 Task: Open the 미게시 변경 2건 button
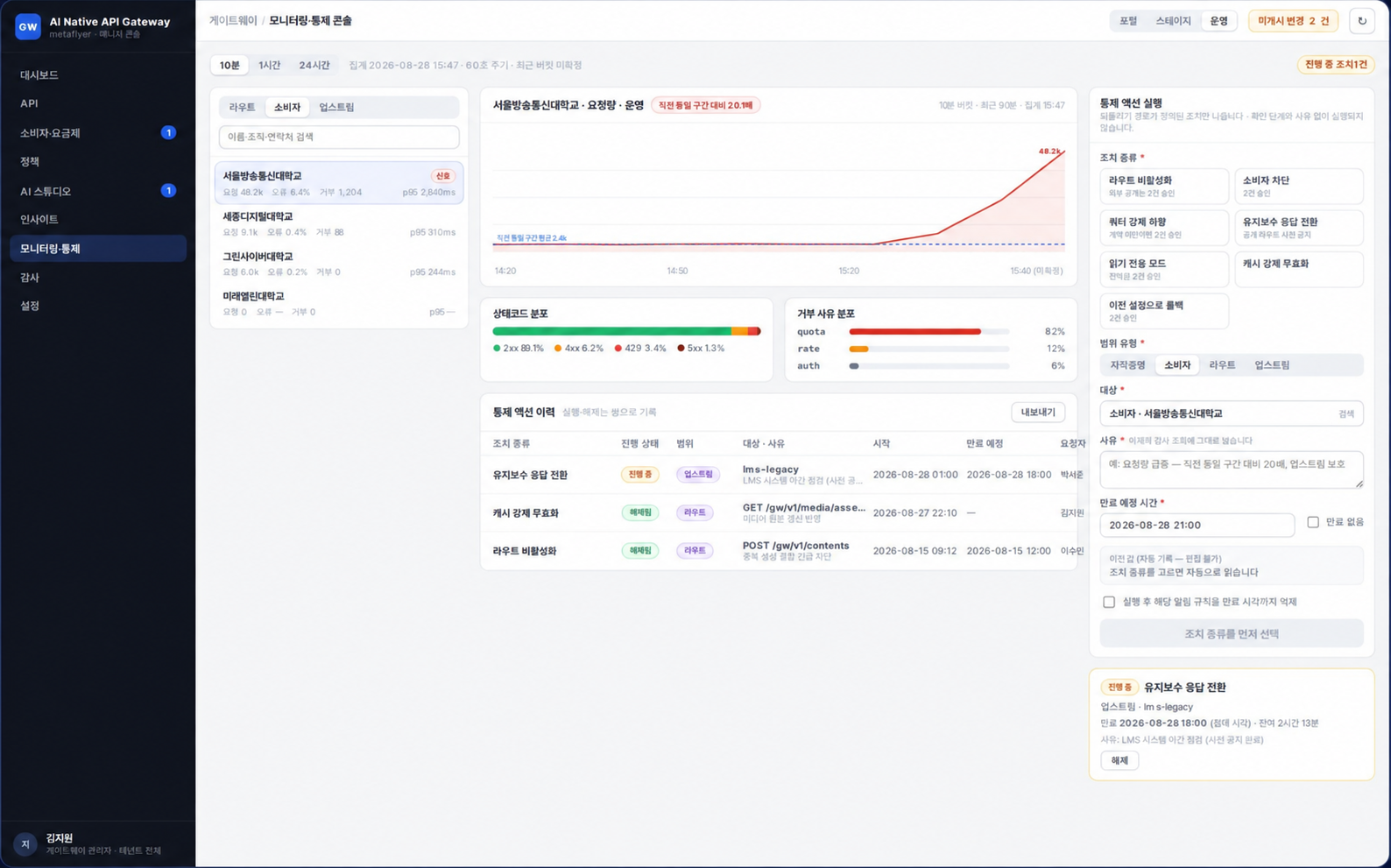1293,21
